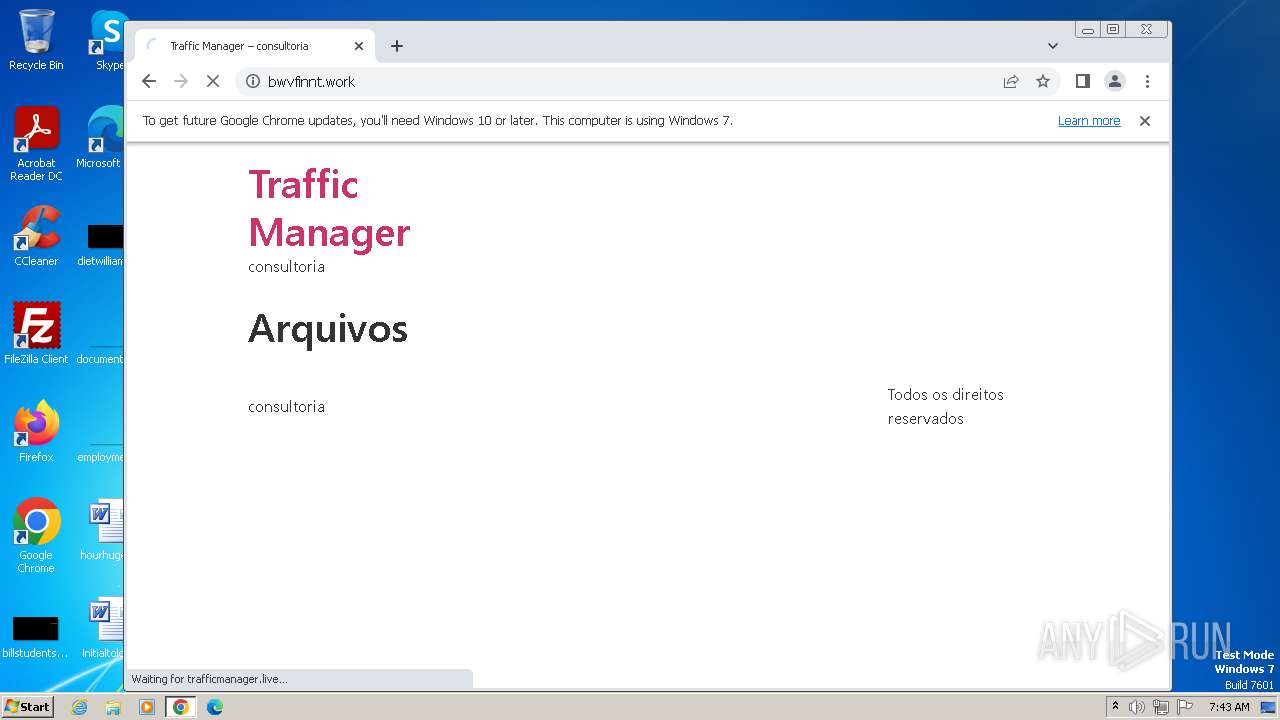
Task: Toggle the Chrome side panel
Action: pos(1082,82)
